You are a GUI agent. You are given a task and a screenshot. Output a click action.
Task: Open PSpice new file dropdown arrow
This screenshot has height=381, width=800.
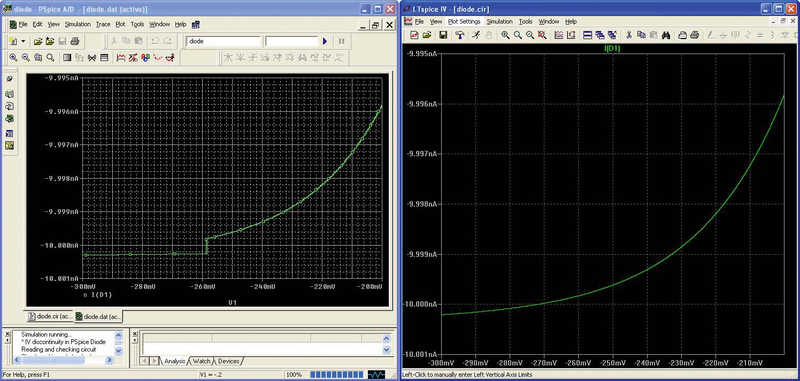click(x=23, y=41)
